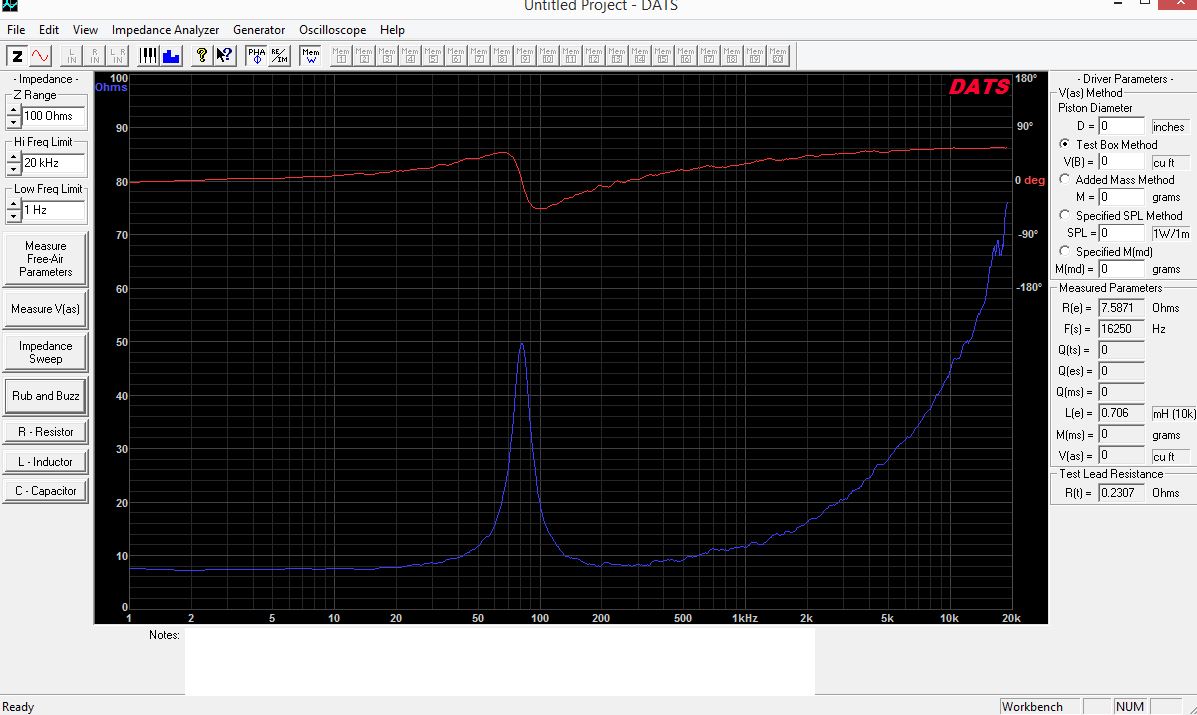Select the Specified M(md) radio button
Screen dimensions: 1197x715
point(1064,251)
